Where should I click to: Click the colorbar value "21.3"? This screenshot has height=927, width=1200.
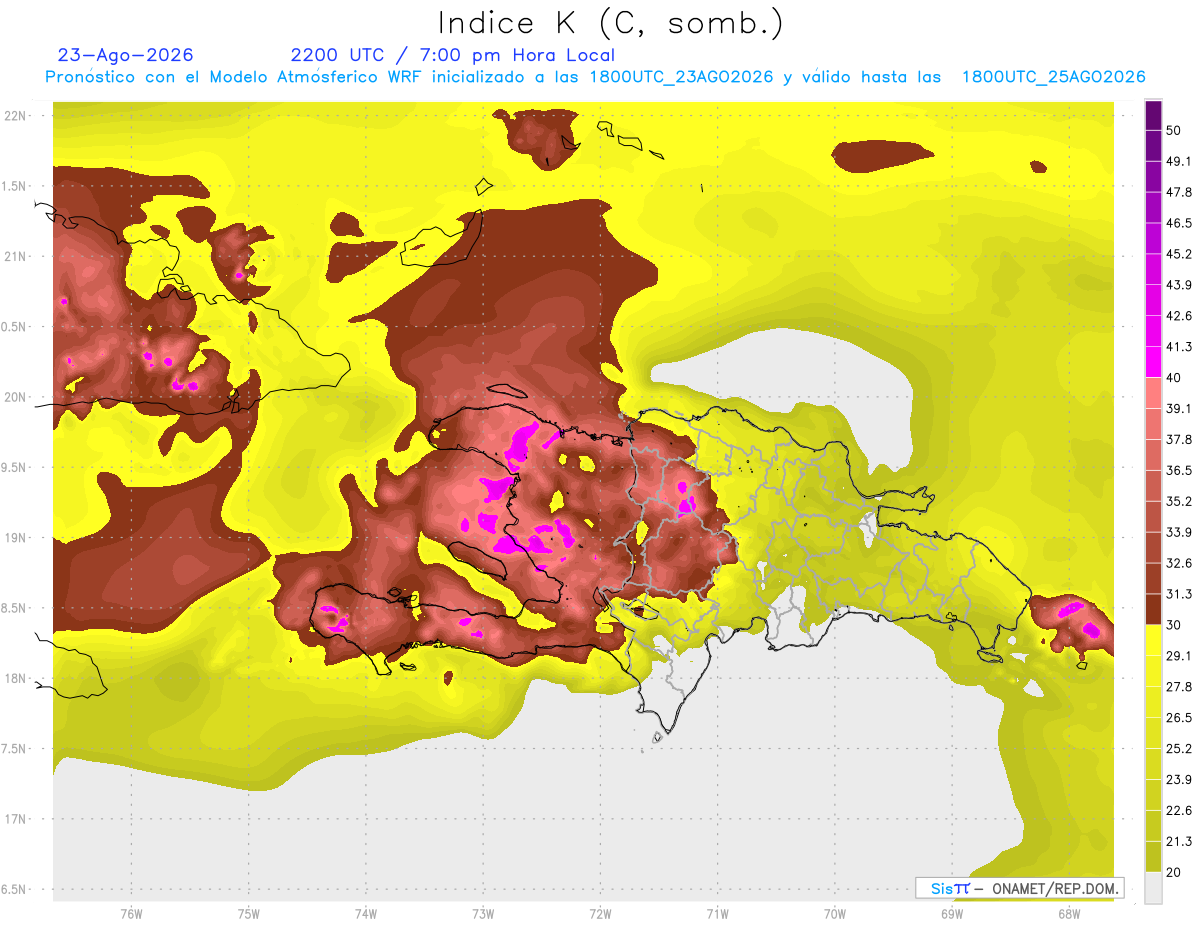click(1179, 841)
